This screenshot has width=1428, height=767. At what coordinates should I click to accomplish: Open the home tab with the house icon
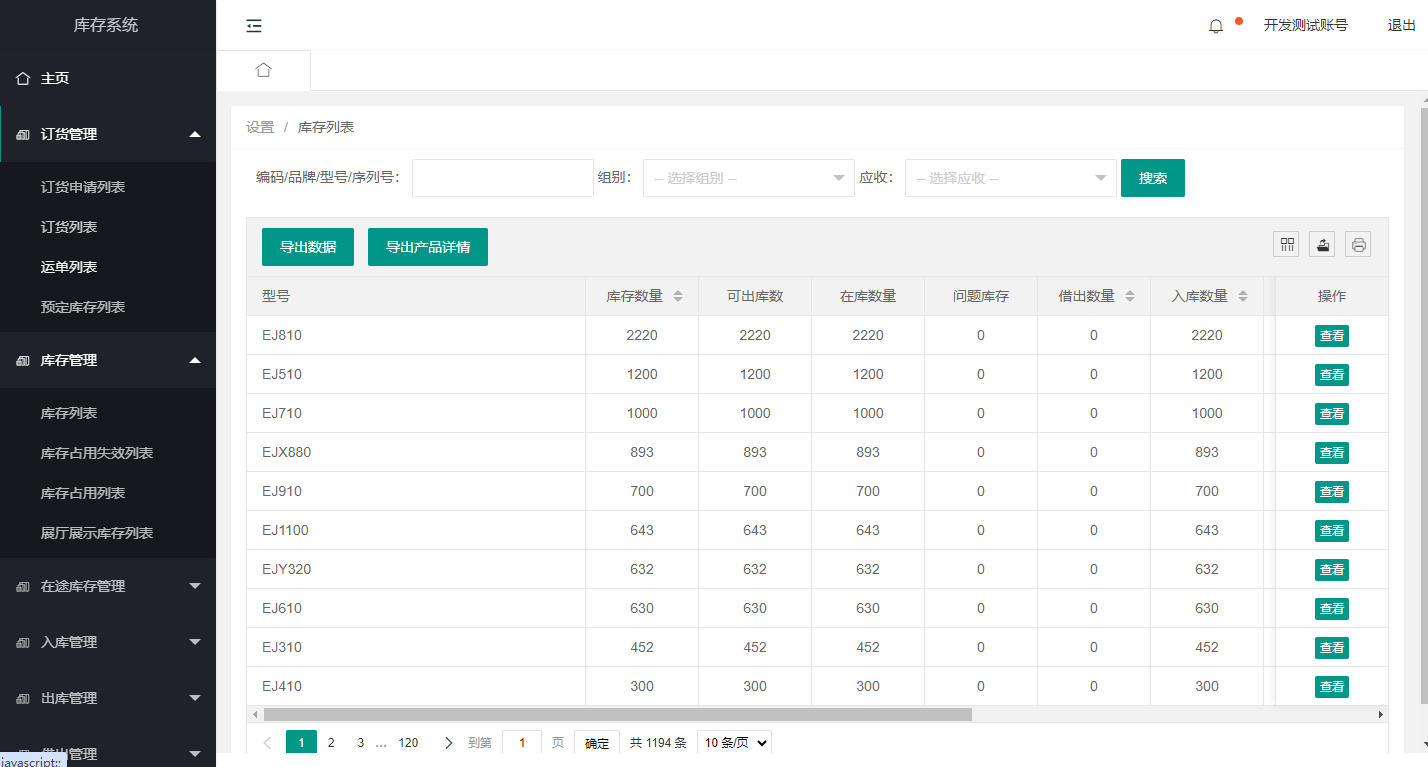click(x=263, y=70)
